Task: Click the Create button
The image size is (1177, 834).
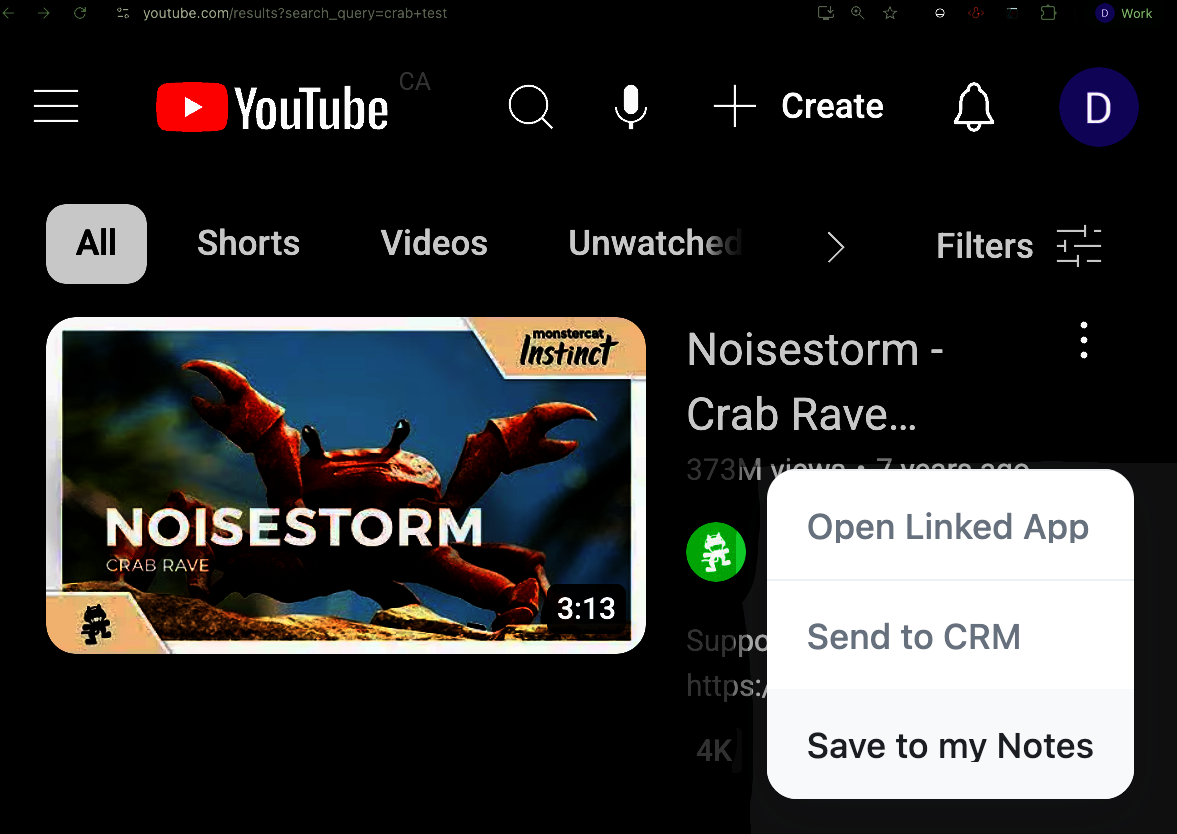Action: (799, 106)
